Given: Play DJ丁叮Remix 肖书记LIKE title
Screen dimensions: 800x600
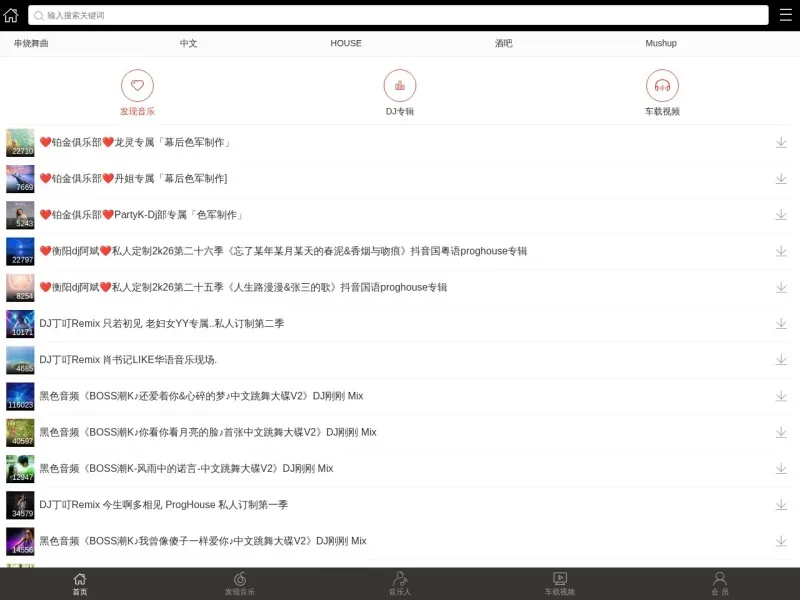Looking at the screenshot, I should point(128,360).
